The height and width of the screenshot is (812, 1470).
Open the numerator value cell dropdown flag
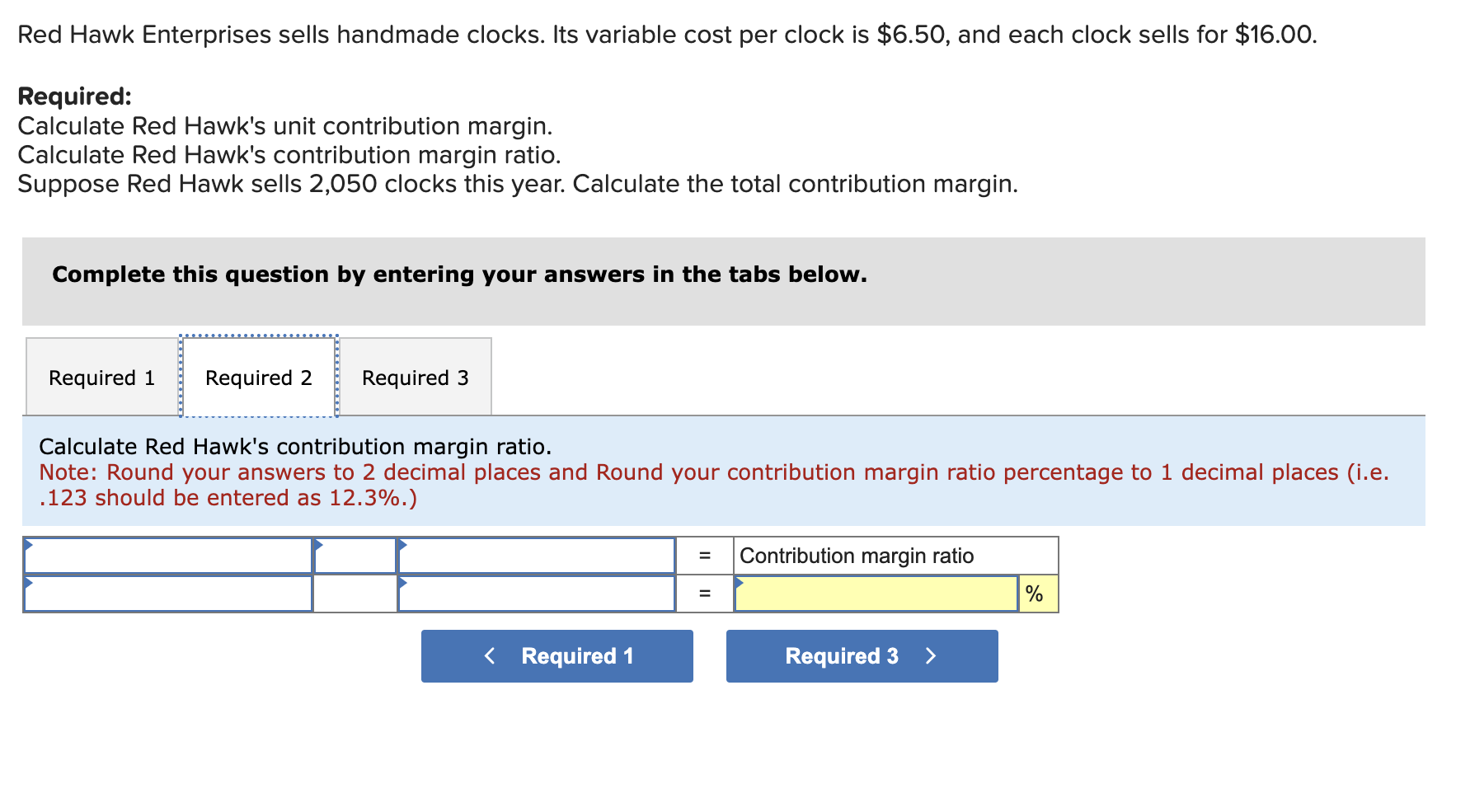[x=402, y=544]
